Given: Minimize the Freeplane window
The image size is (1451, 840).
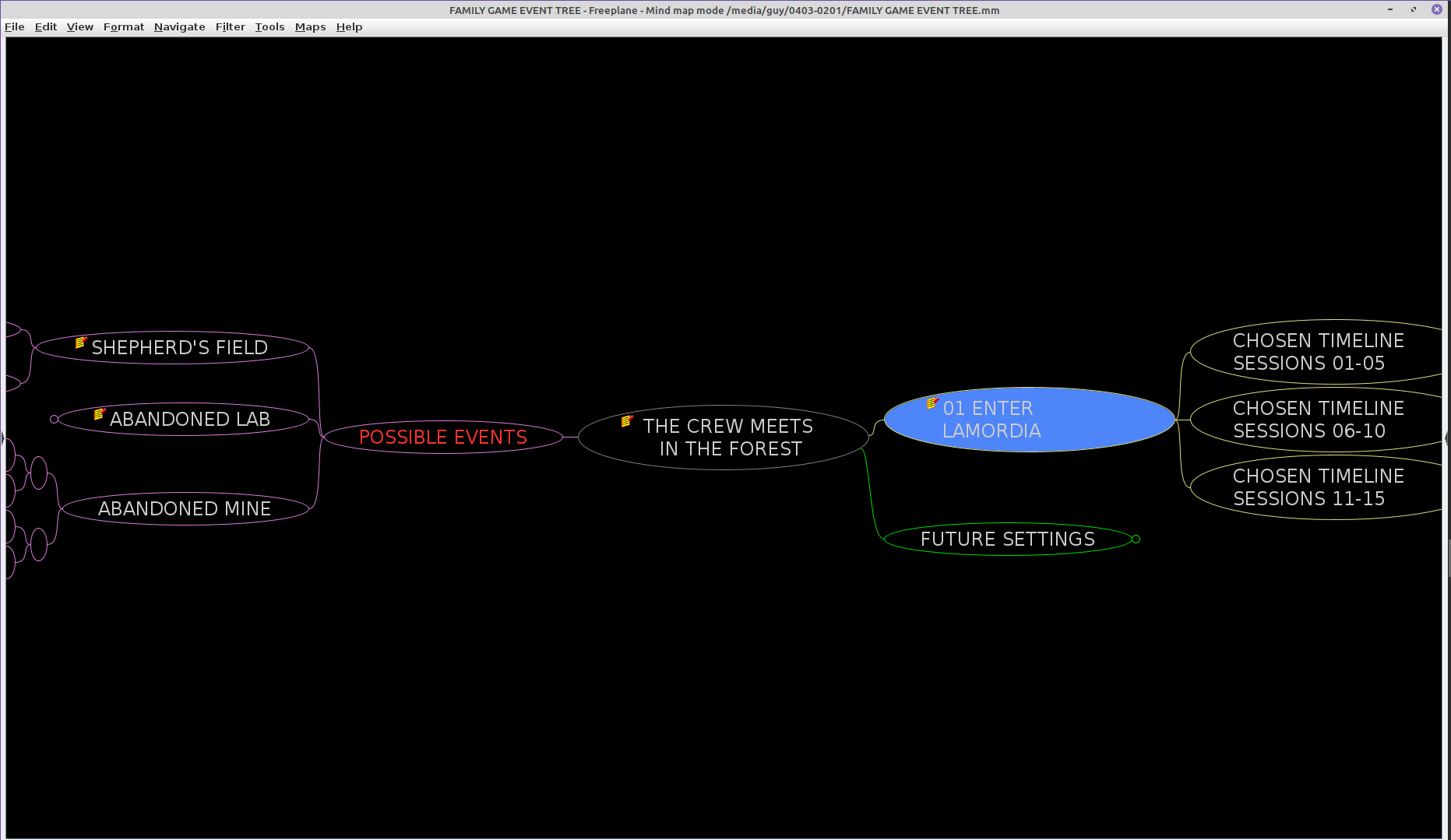Looking at the screenshot, I should 1390,9.
